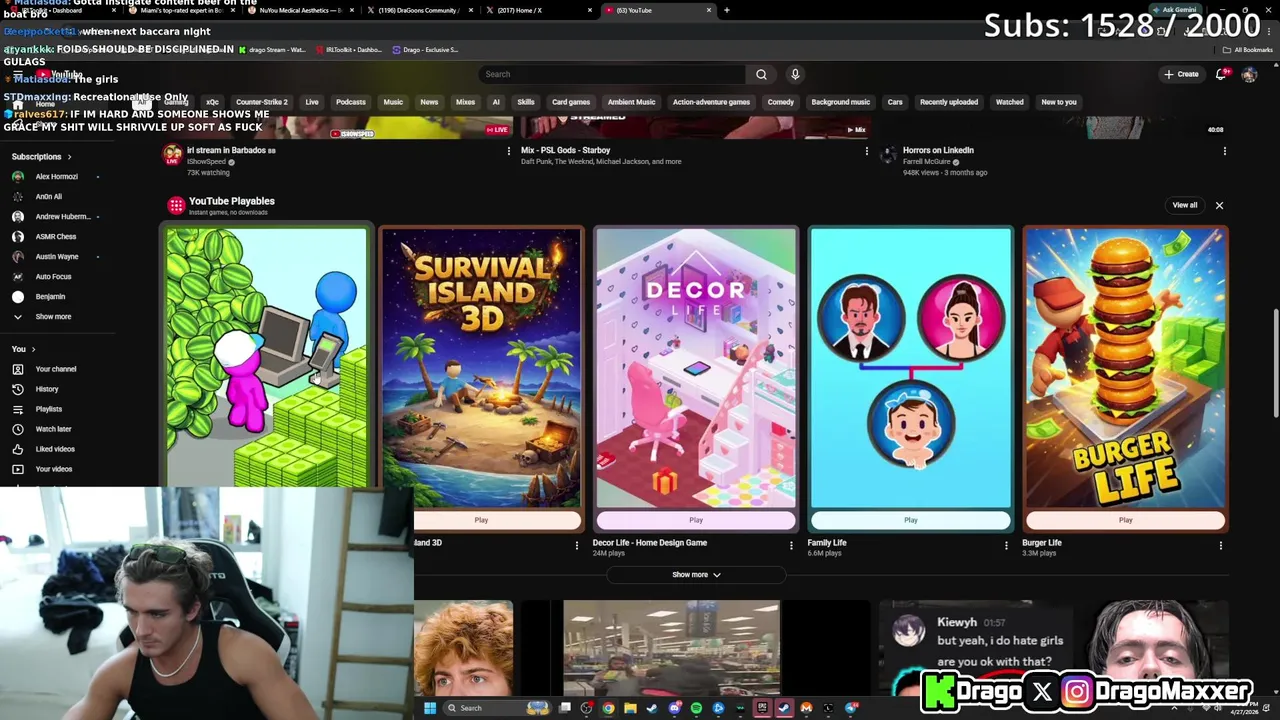The width and height of the screenshot is (1280, 720).
Task: Play Family Life game
Action: (x=911, y=520)
